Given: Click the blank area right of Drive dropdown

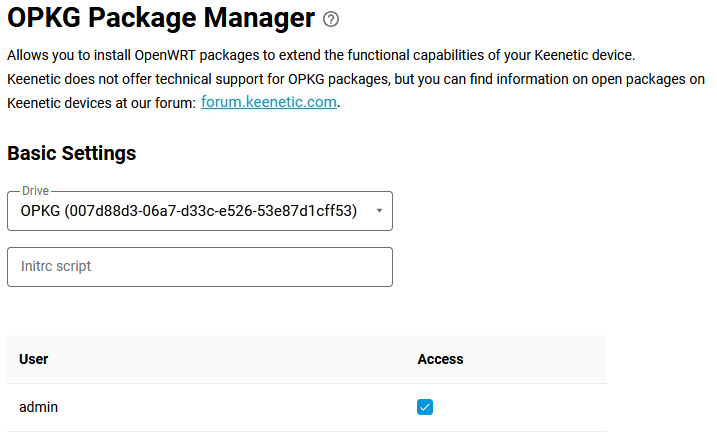Looking at the screenshot, I should pos(550,211).
